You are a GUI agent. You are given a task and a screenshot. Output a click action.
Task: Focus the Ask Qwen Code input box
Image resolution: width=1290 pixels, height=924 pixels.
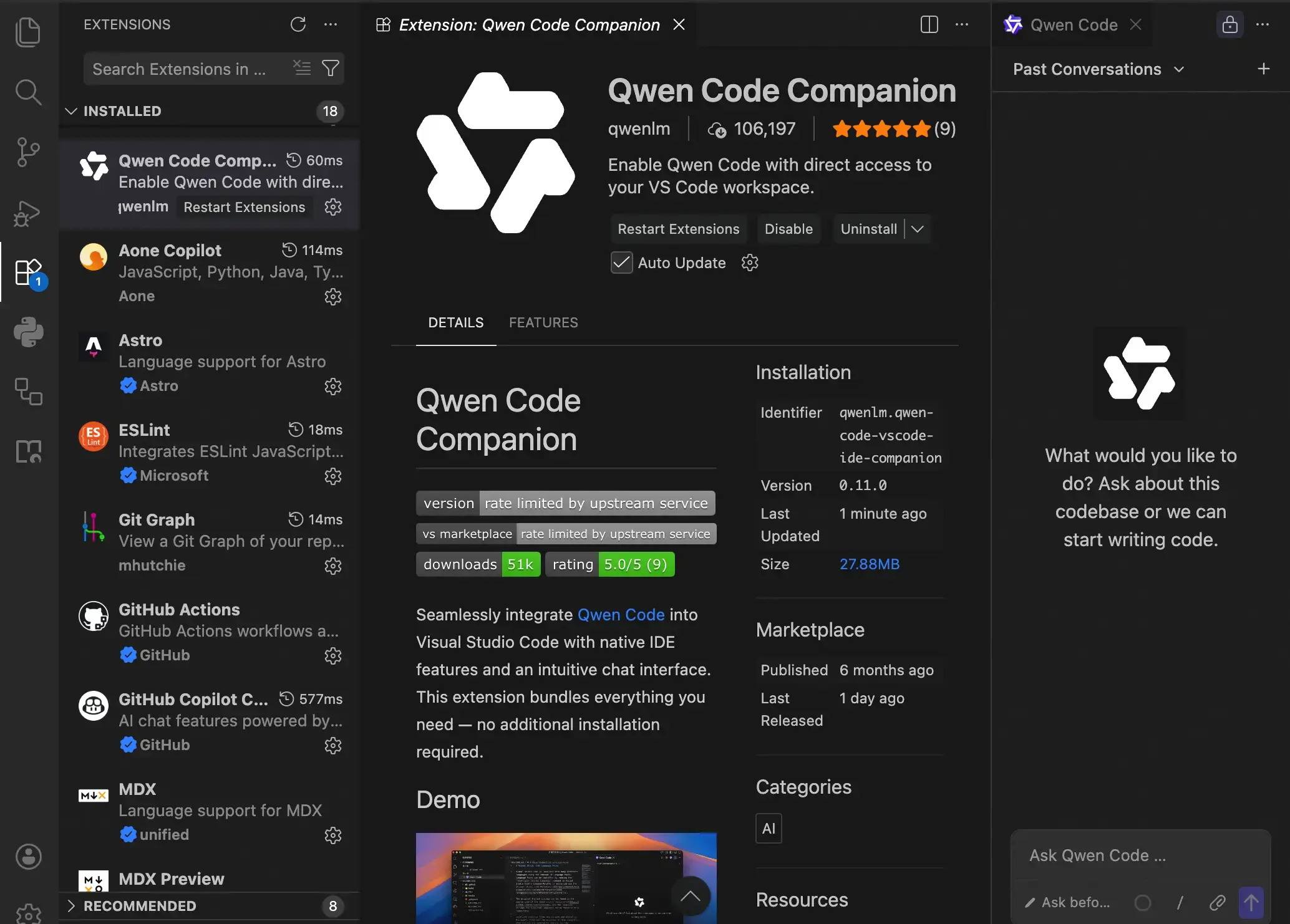(1140, 855)
